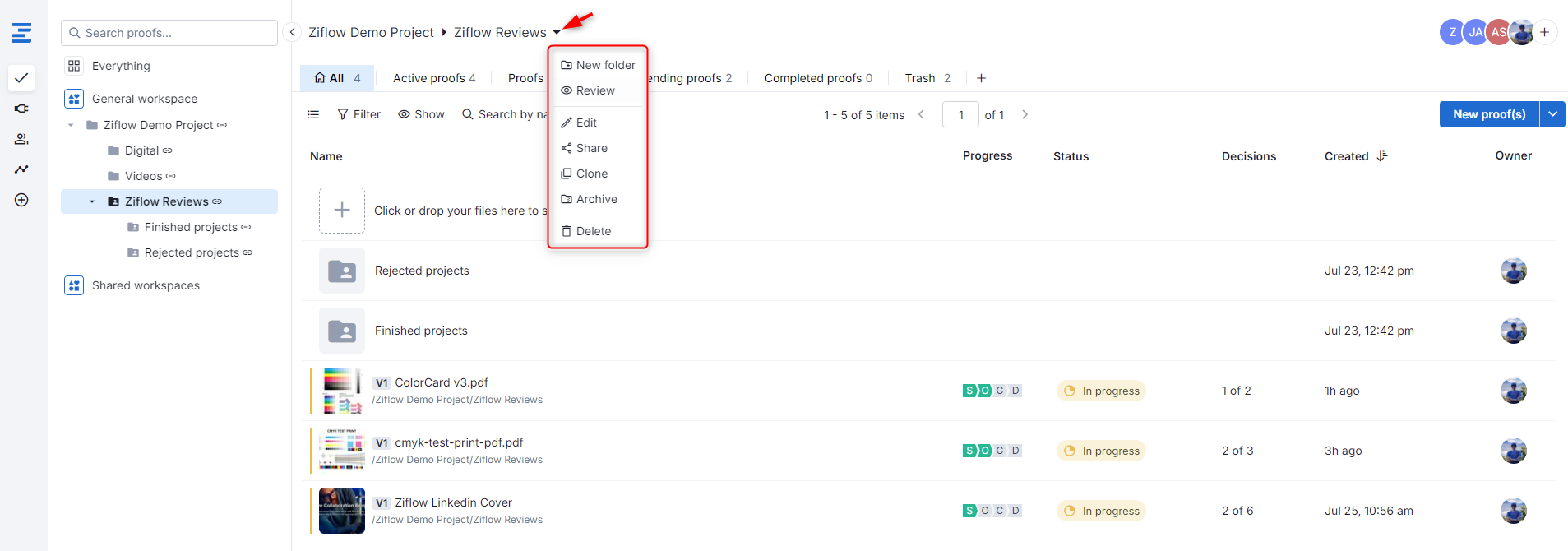Image resolution: width=1568 pixels, height=551 pixels.
Task: Click the page number input box
Action: [x=960, y=114]
